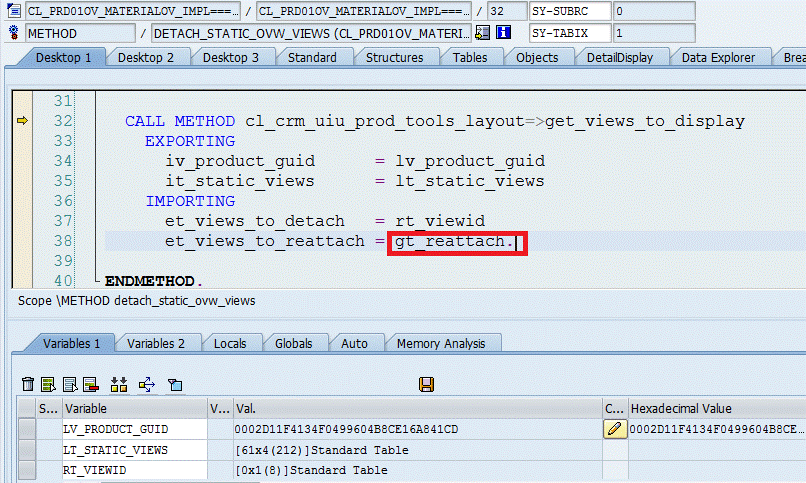806x483 pixels.
Task: Click the floppy disk save icon above the variables table
Action: [x=427, y=384]
